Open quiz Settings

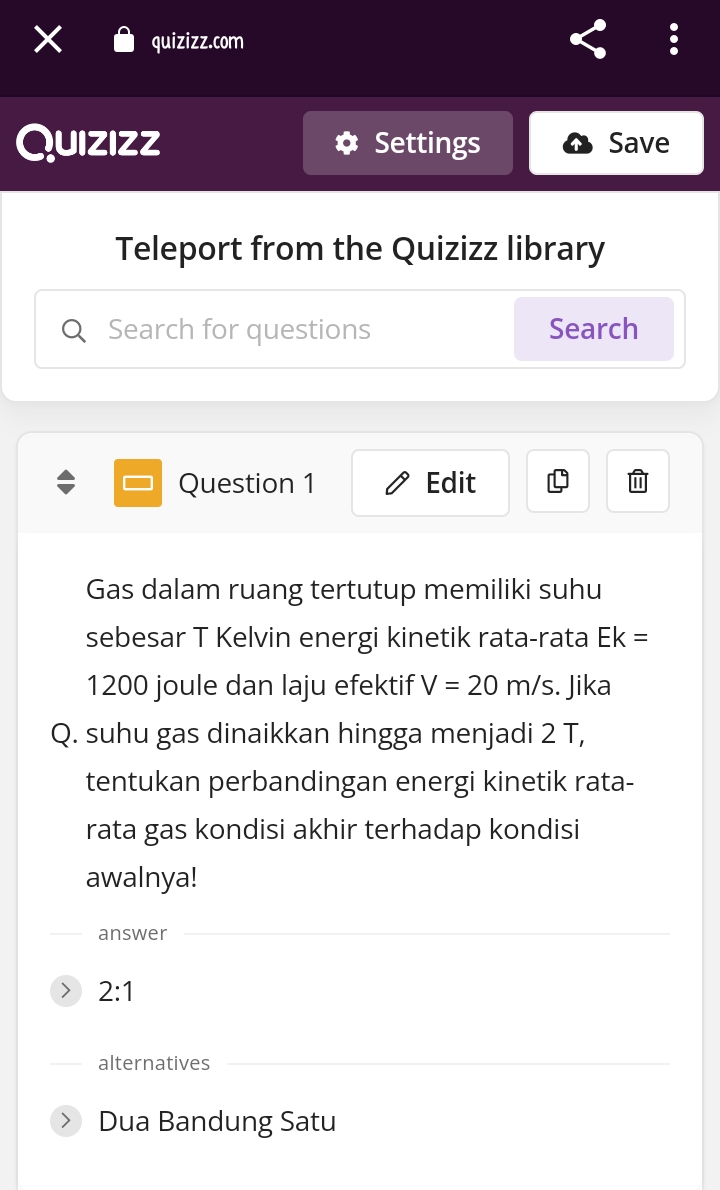(x=408, y=143)
